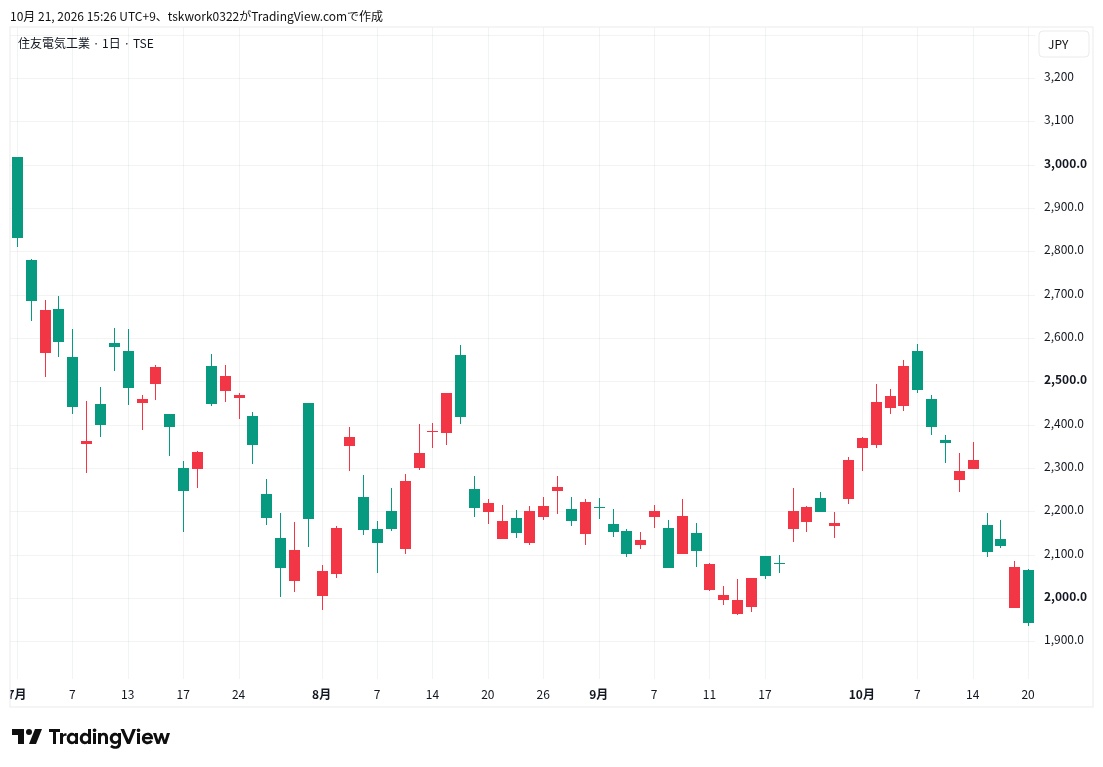
Task: Click the 3,000.0 price axis label
Action: point(1065,164)
